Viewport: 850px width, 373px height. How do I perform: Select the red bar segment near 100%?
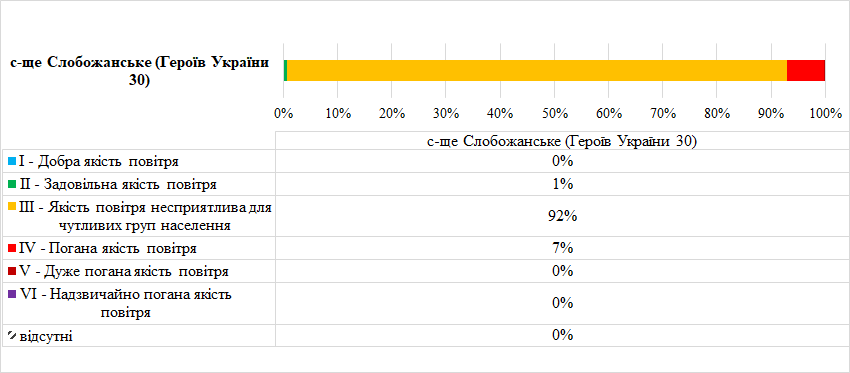(806, 70)
